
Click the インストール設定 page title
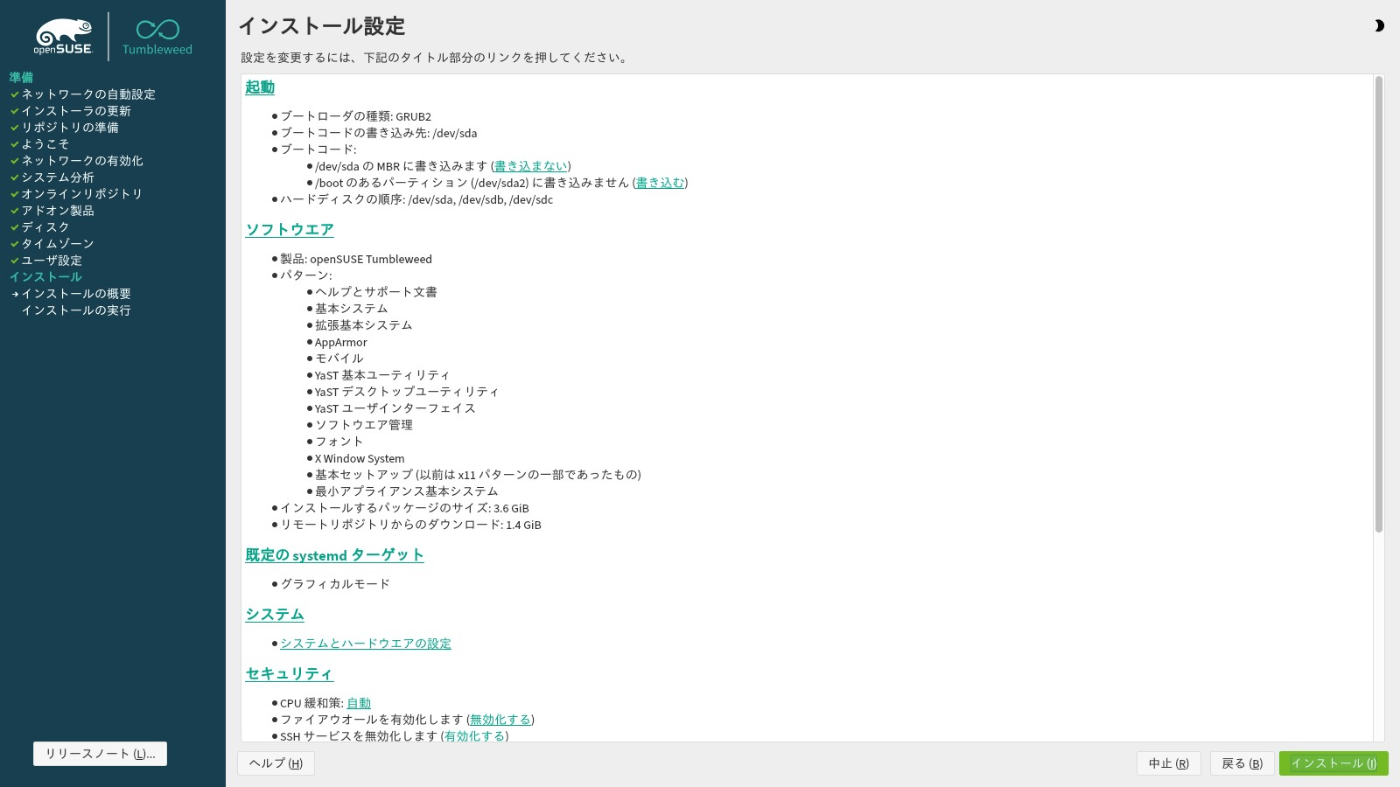[321, 27]
